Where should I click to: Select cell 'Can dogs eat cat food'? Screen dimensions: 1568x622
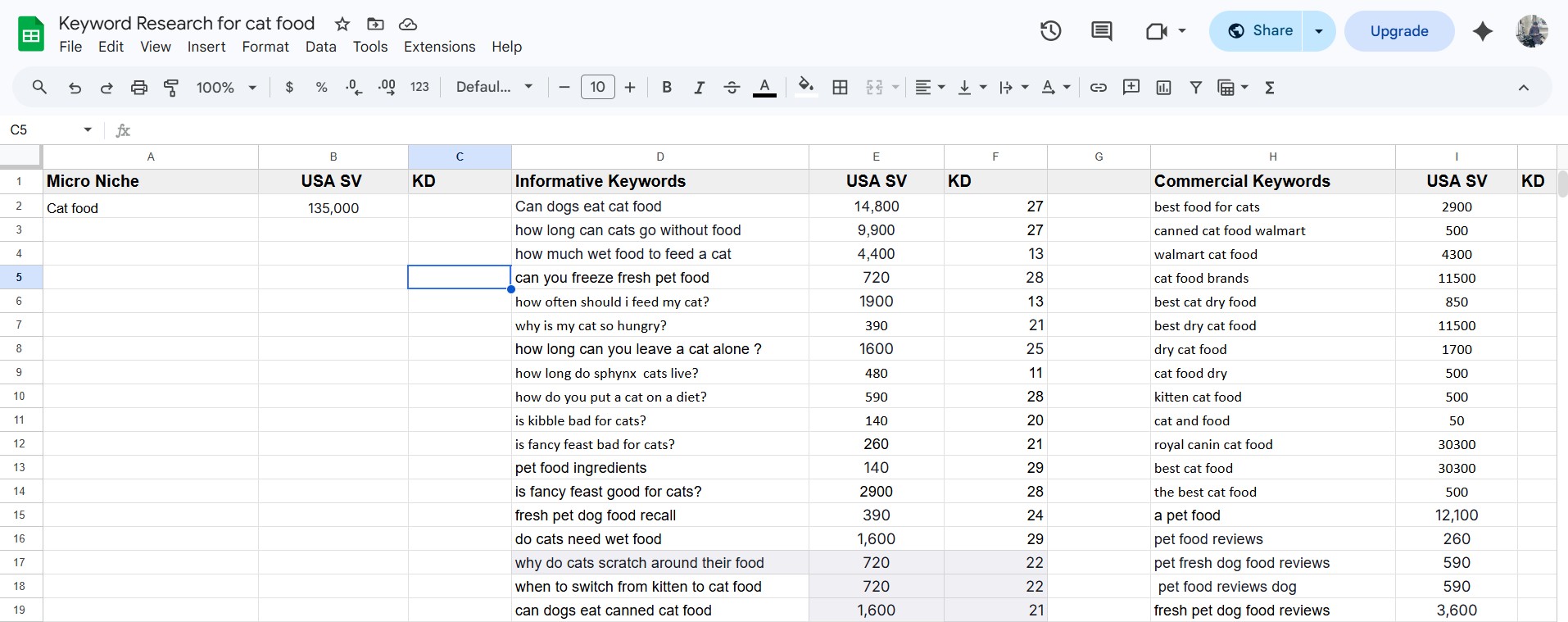pyautogui.click(x=660, y=207)
